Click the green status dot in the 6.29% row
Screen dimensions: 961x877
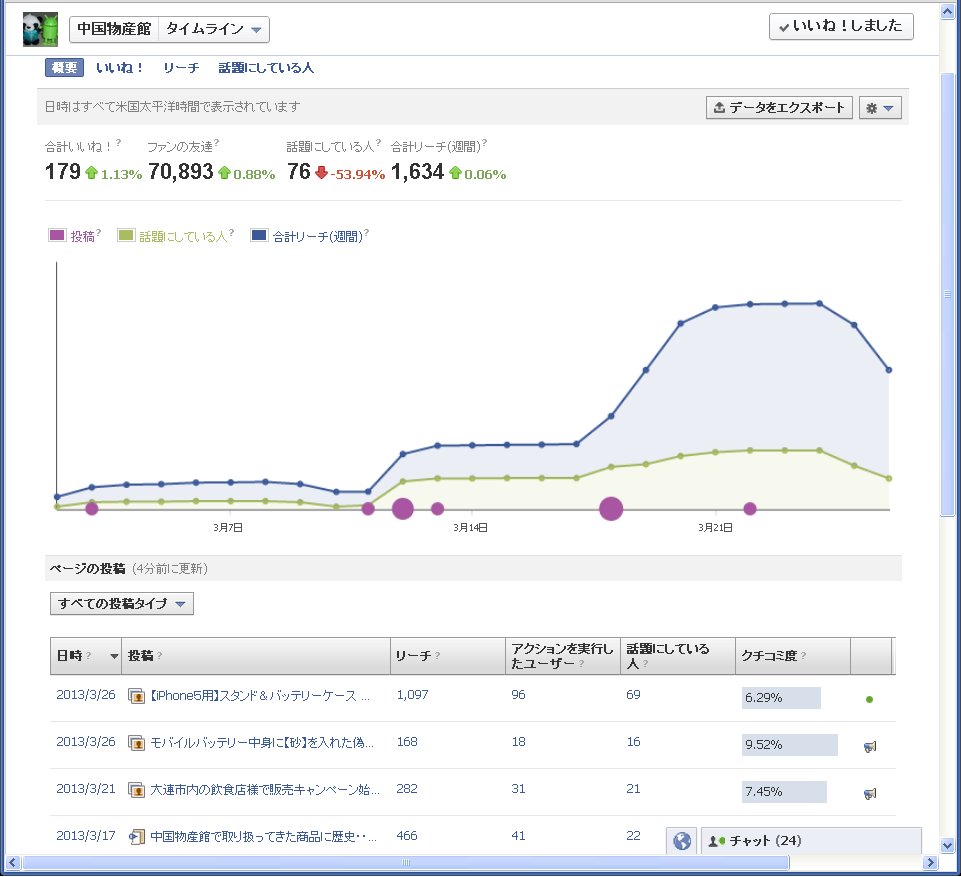coord(869,699)
